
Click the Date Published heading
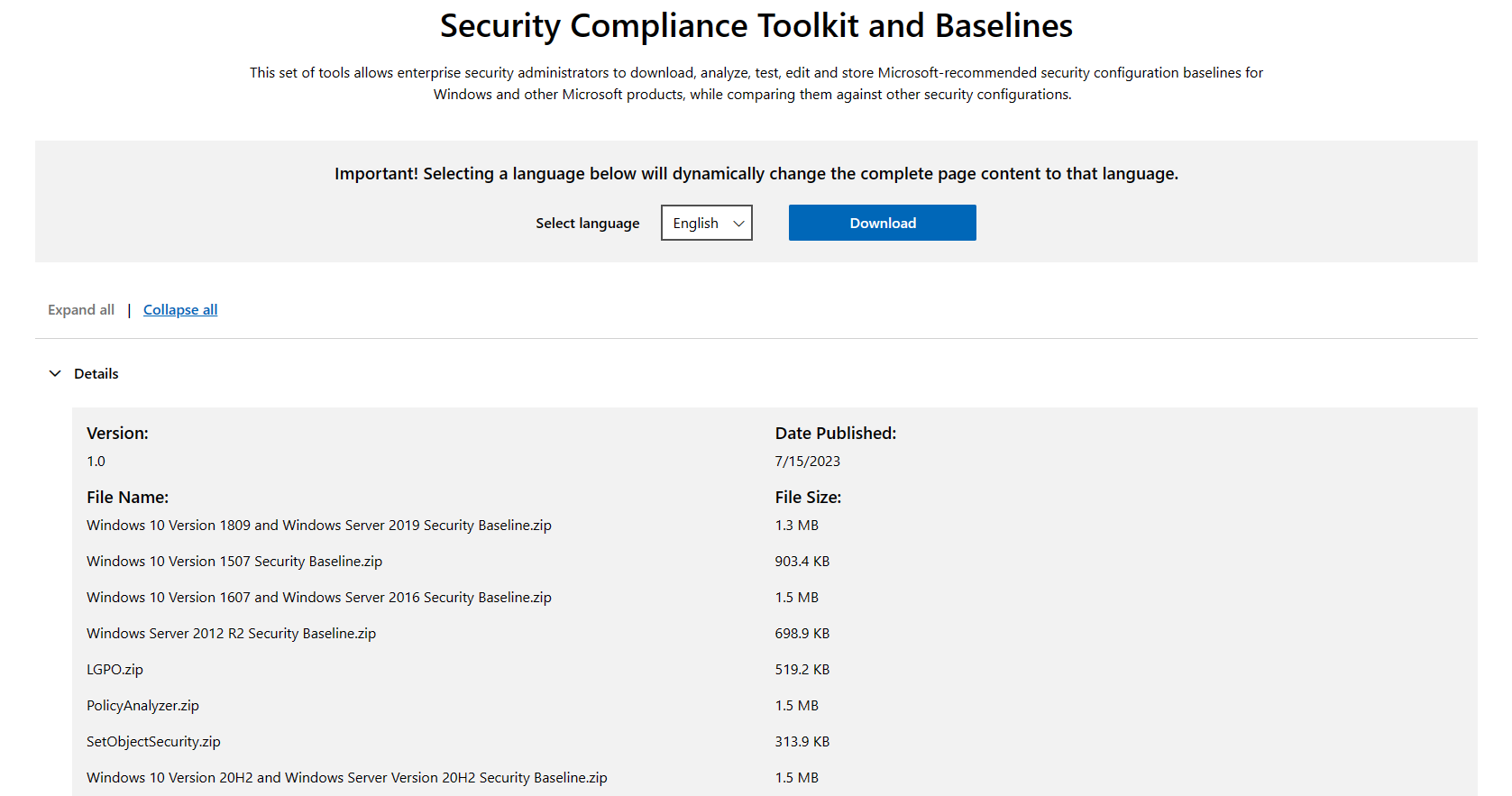point(836,434)
